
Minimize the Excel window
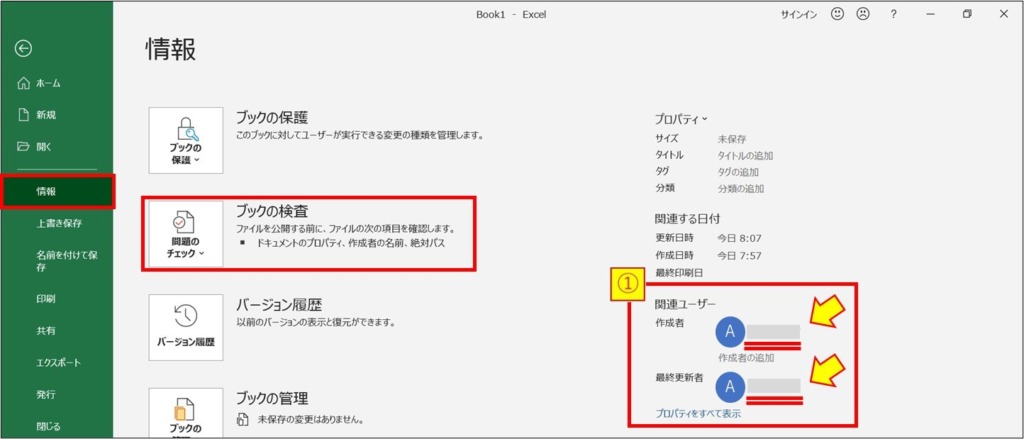click(x=931, y=14)
